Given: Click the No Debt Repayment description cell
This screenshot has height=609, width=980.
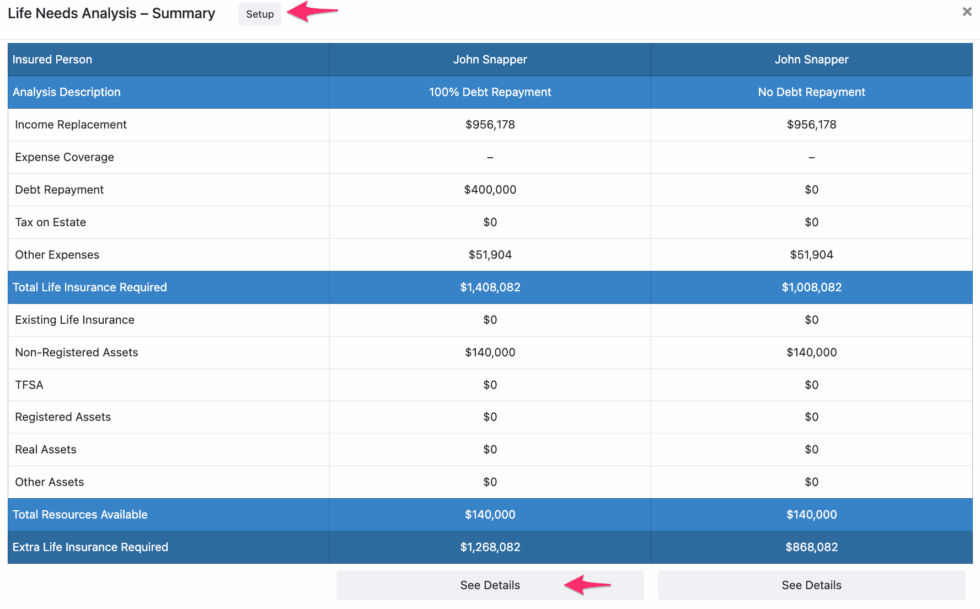Looking at the screenshot, I should [x=812, y=91].
